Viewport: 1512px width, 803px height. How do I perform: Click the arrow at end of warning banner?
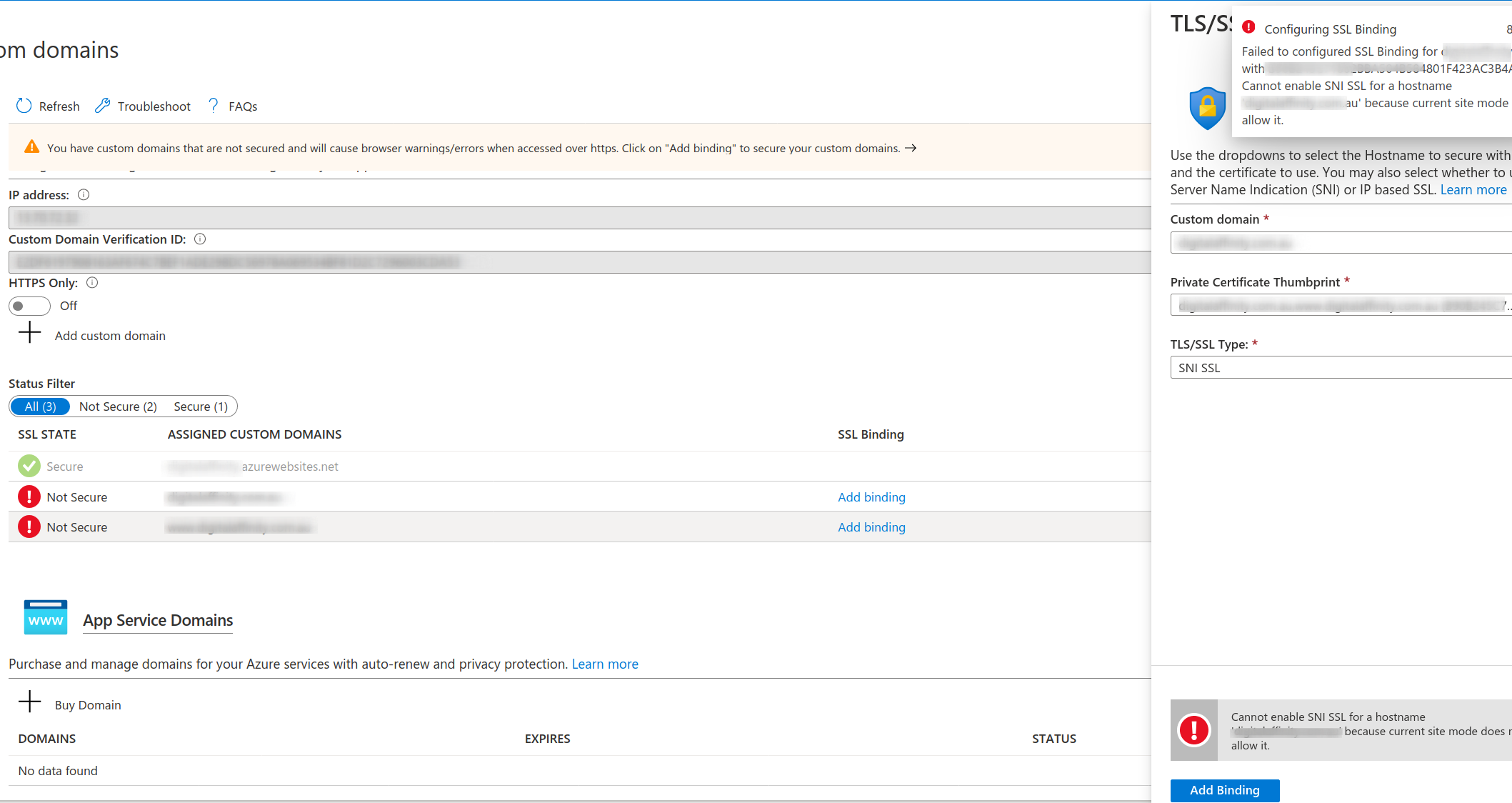(911, 148)
